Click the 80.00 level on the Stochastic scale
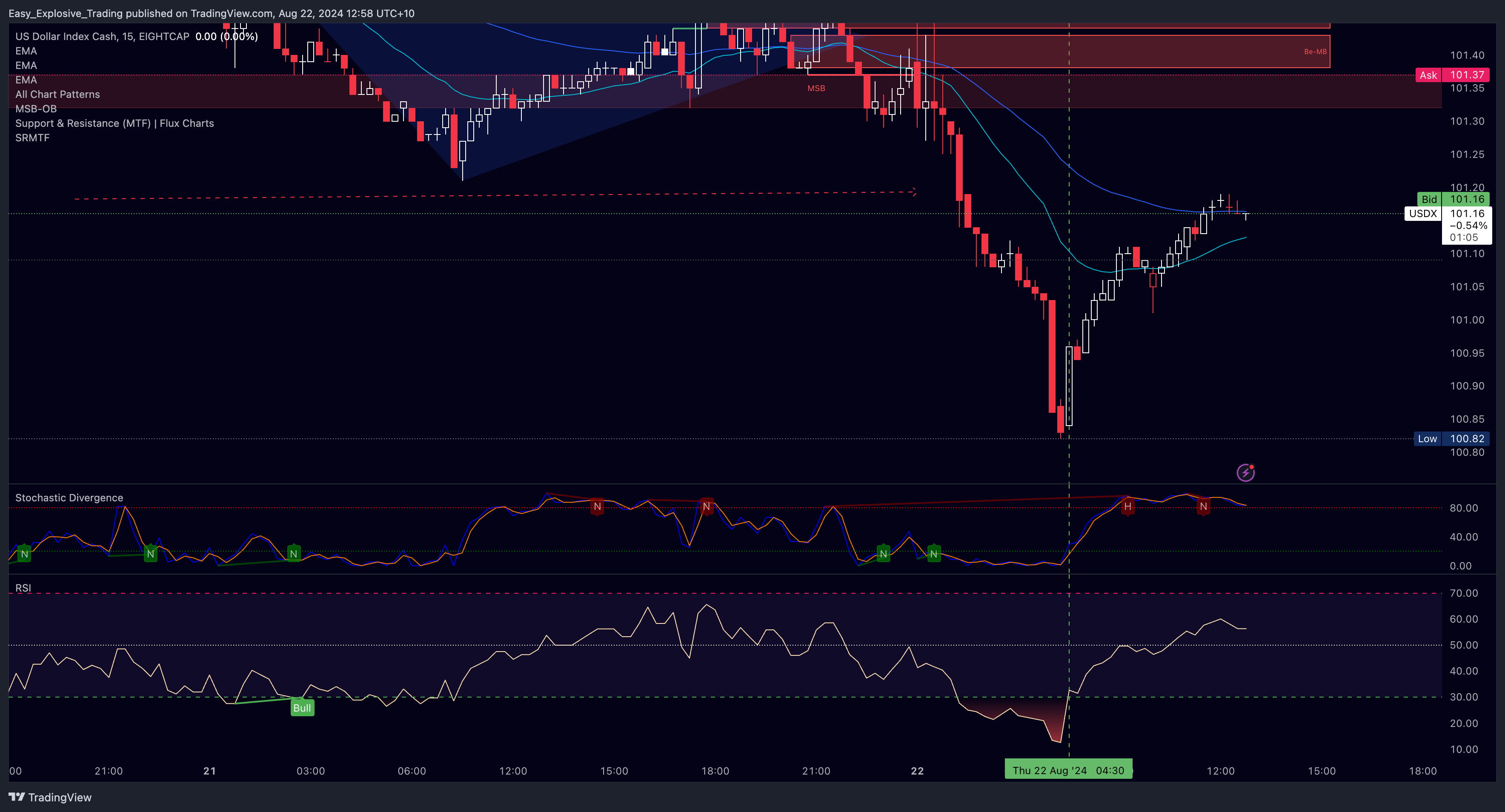 pos(1464,508)
